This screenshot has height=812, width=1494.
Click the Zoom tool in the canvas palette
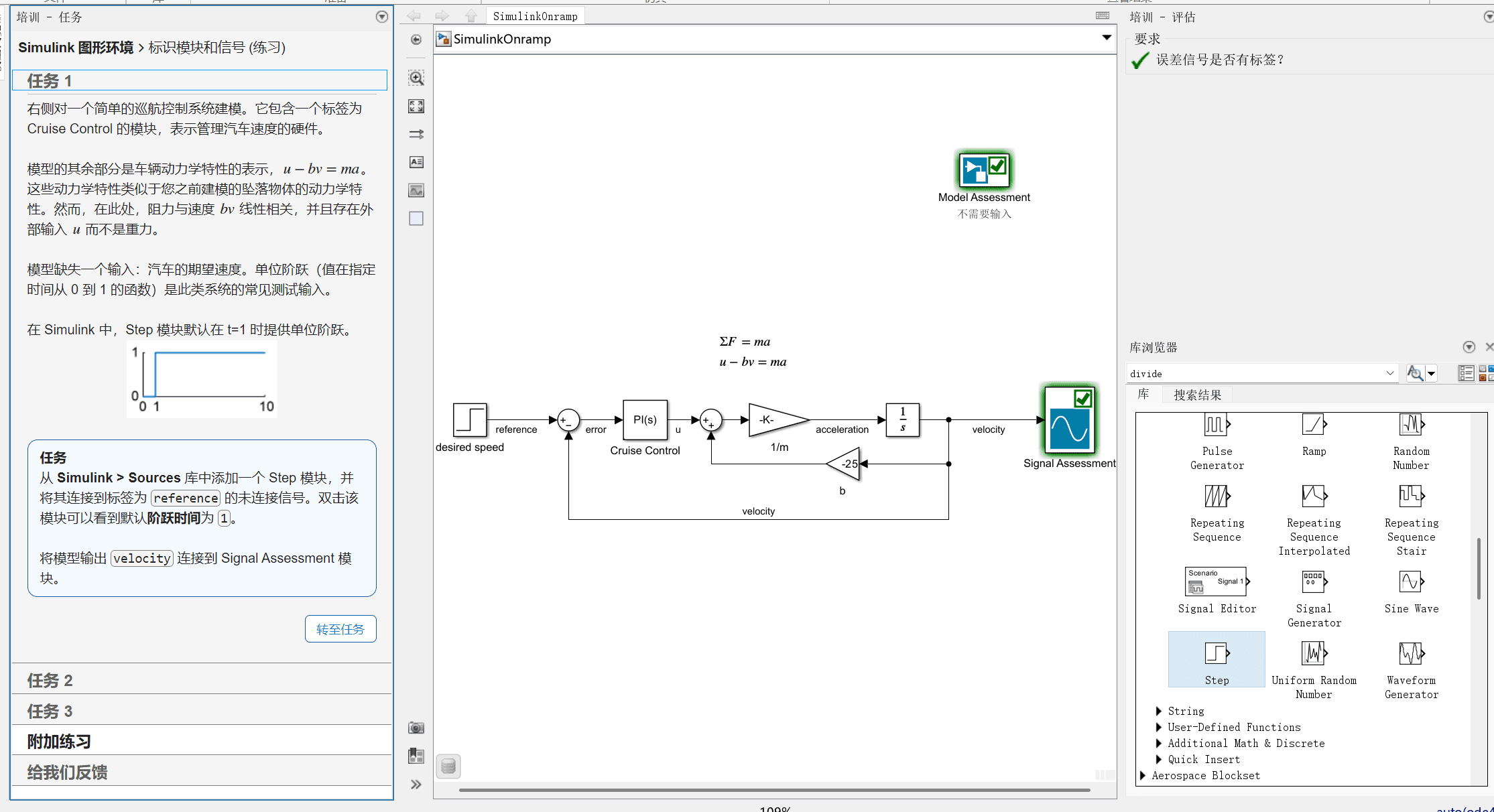pos(416,78)
